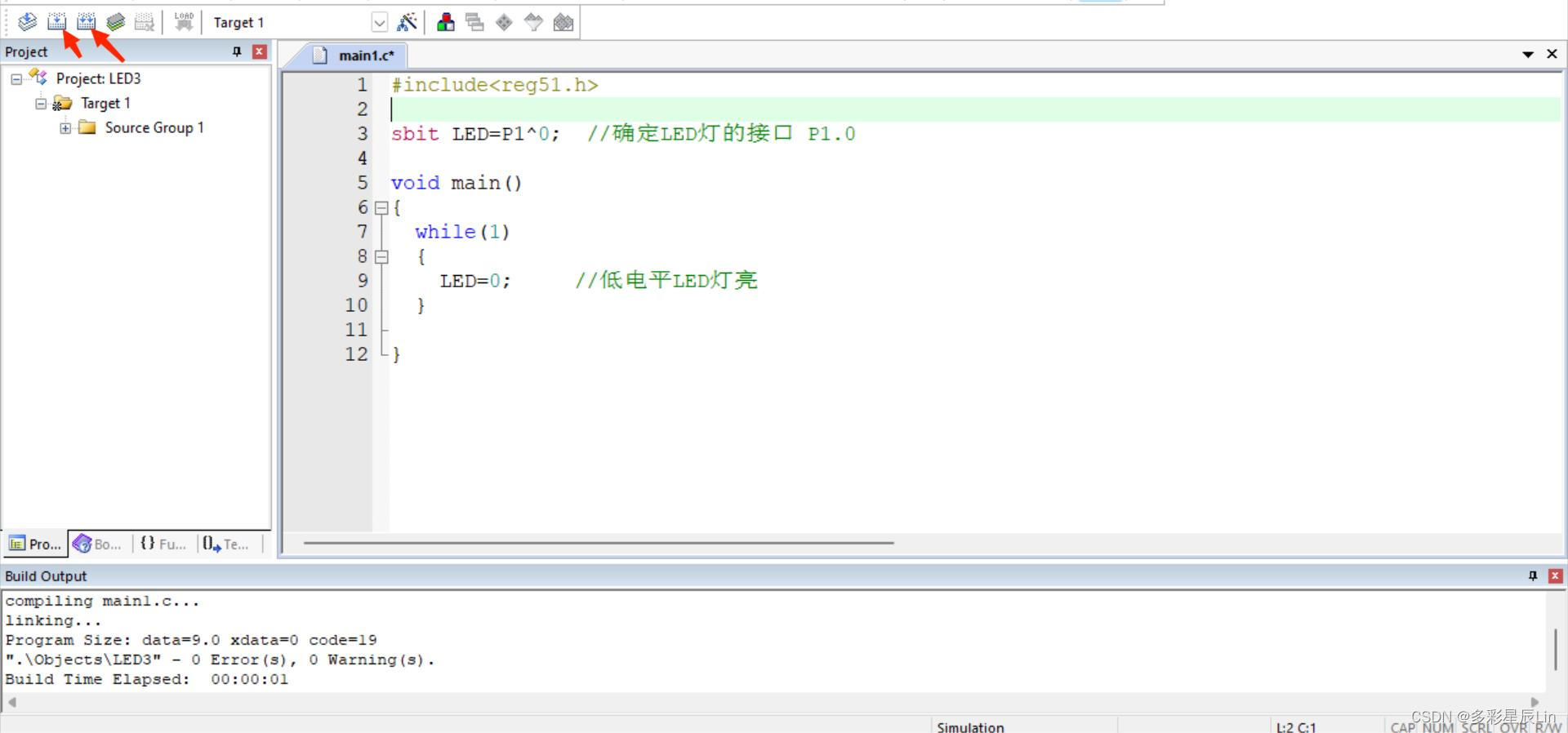Select Source Group 1 folder
The image size is (1568, 733).
point(154,127)
